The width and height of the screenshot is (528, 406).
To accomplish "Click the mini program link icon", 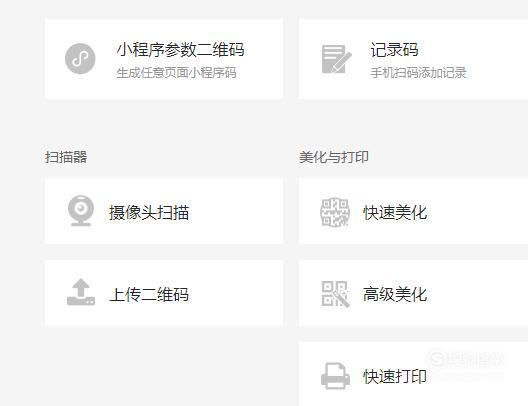I will [x=80, y=59].
